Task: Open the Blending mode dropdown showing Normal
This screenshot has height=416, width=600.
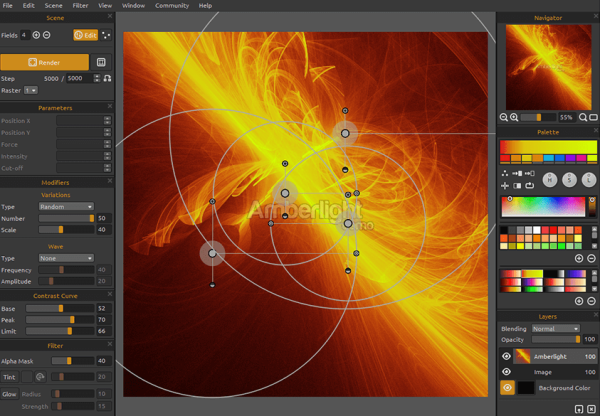Action: click(x=555, y=329)
